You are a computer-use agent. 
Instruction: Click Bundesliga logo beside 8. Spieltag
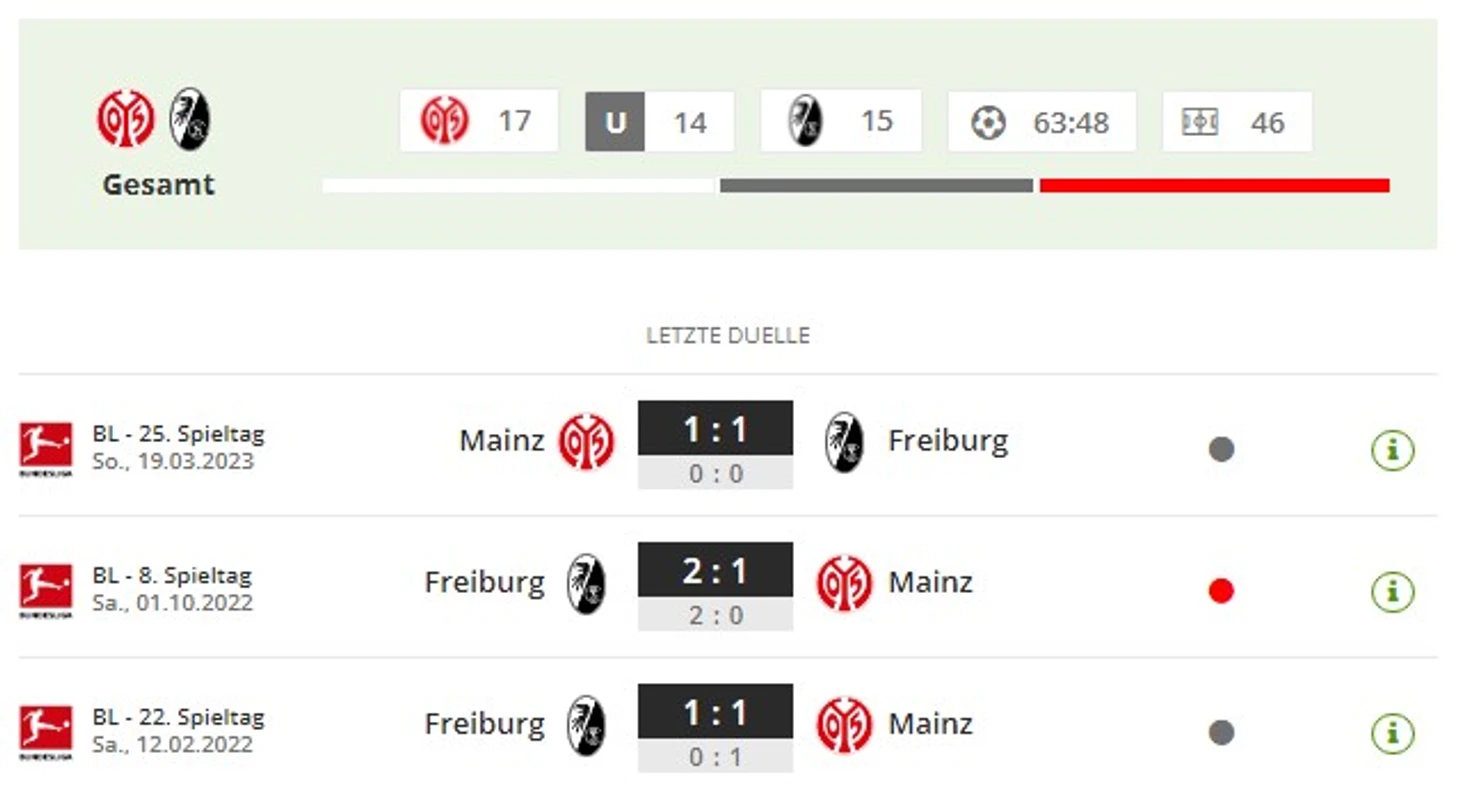click(46, 591)
